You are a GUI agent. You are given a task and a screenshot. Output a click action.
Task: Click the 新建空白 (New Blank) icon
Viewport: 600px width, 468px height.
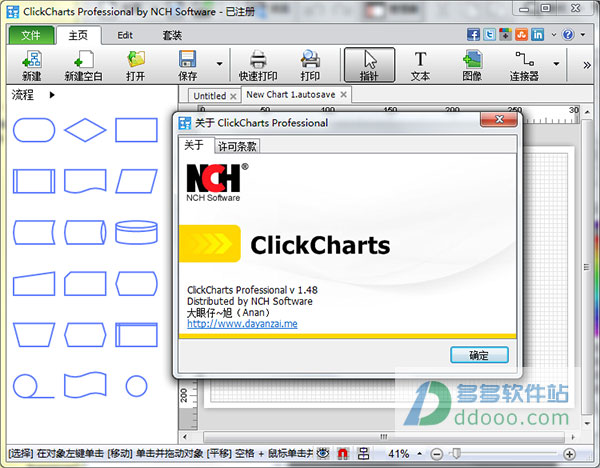pos(83,65)
